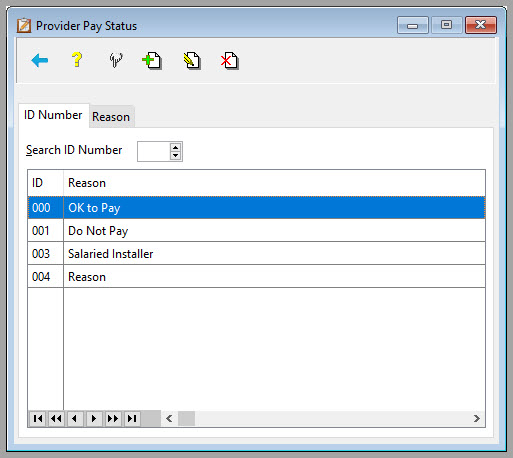Image resolution: width=513 pixels, height=458 pixels.
Task: Select the Do Not Pay row
Action: [x=256, y=231]
